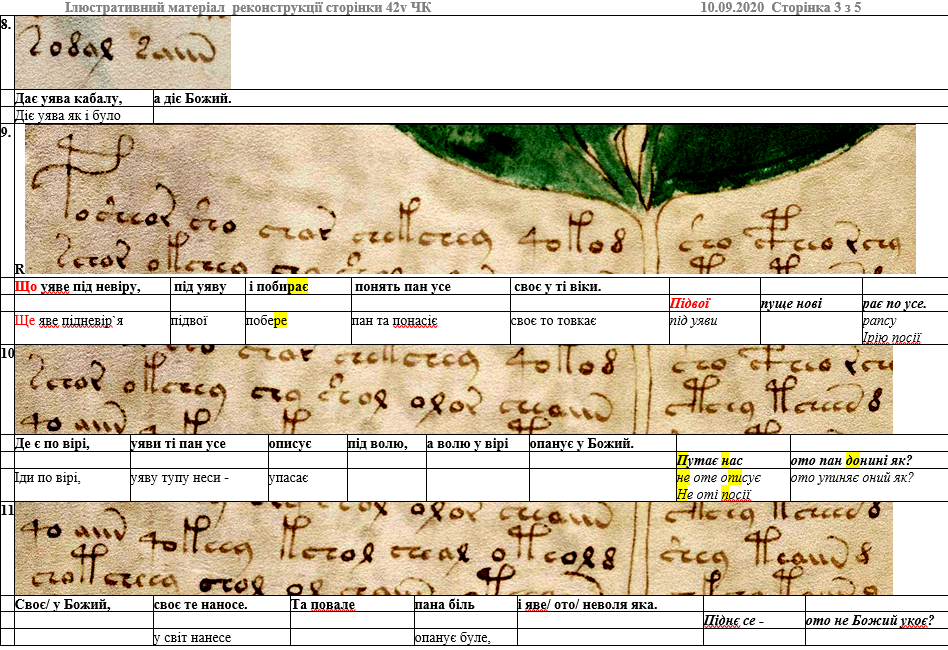Screen dimensions: 948x650
Task: Select the italic cell 'Підне се -'
Action: [754, 620]
